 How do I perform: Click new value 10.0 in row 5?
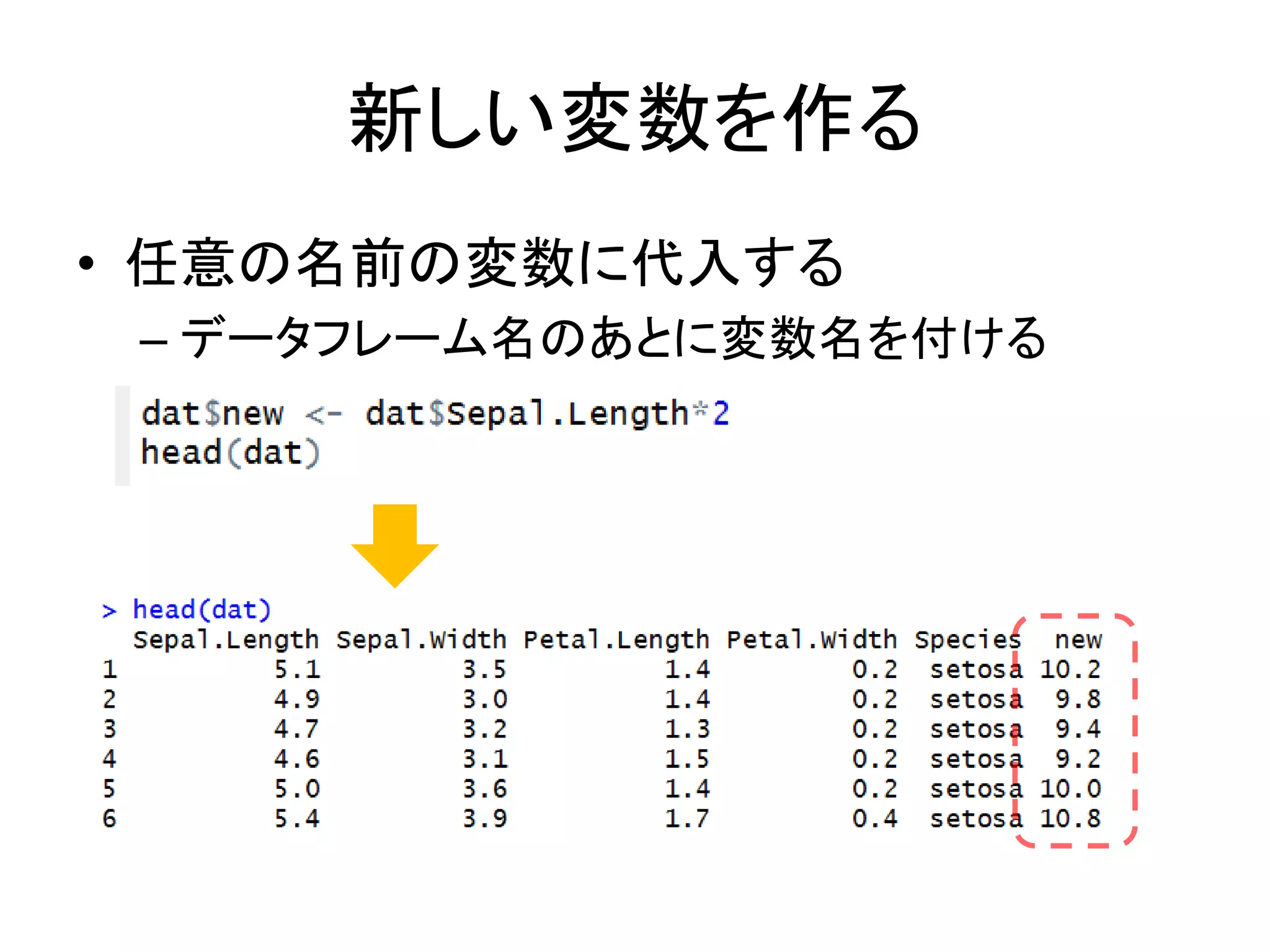pos(1070,788)
